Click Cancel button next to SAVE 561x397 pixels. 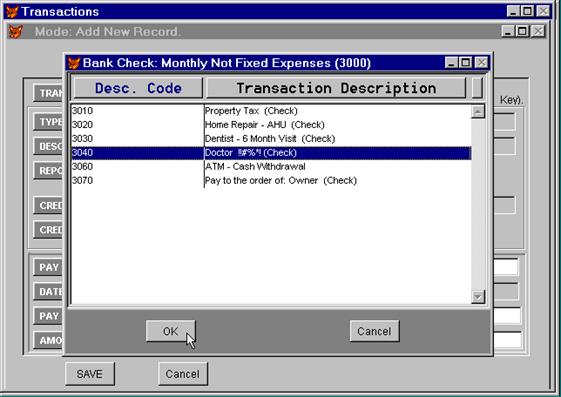183,374
